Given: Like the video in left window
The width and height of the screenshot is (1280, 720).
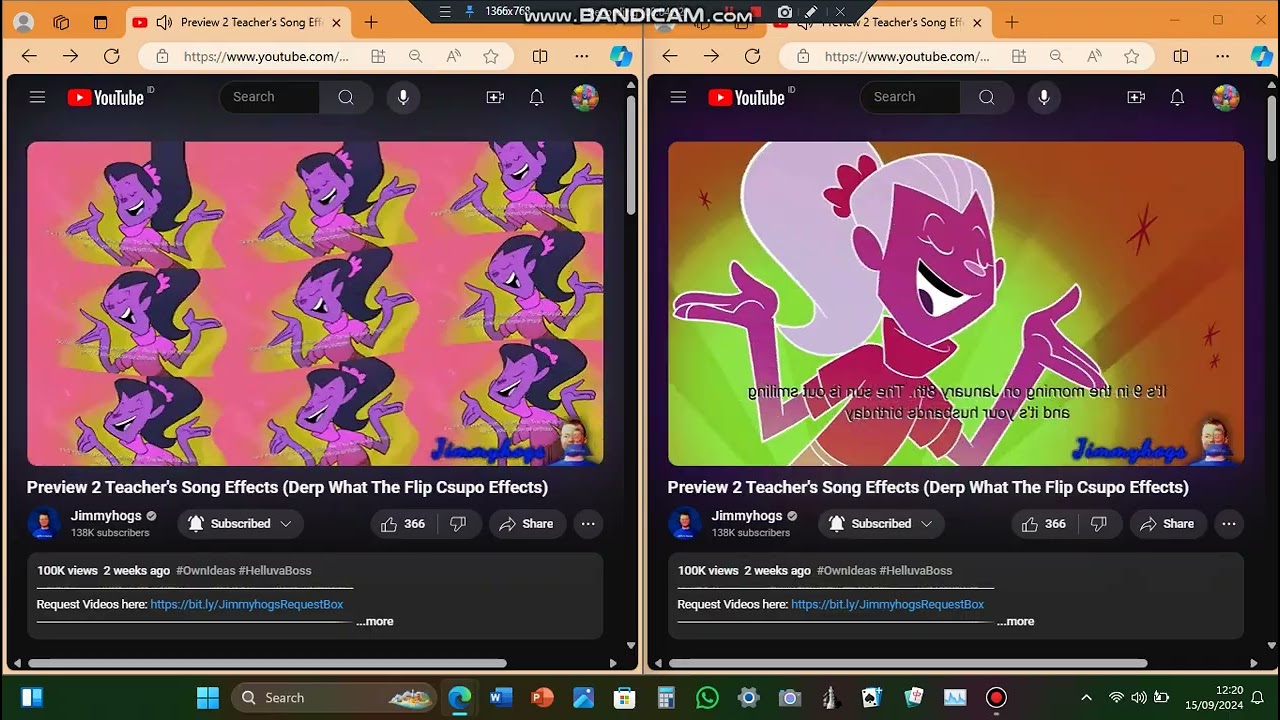Looking at the screenshot, I should (403, 524).
